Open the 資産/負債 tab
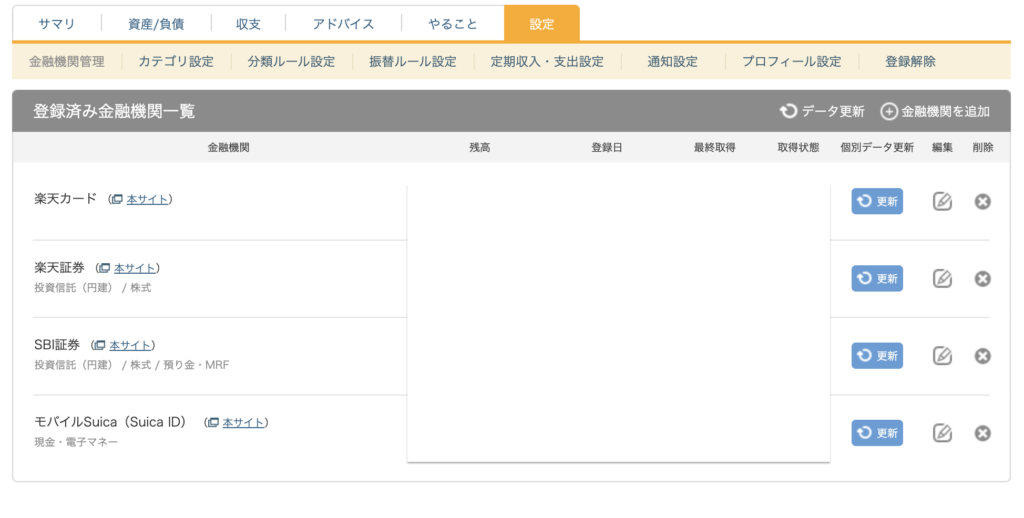This screenshot has height=518, width=1024. [156, 24]
